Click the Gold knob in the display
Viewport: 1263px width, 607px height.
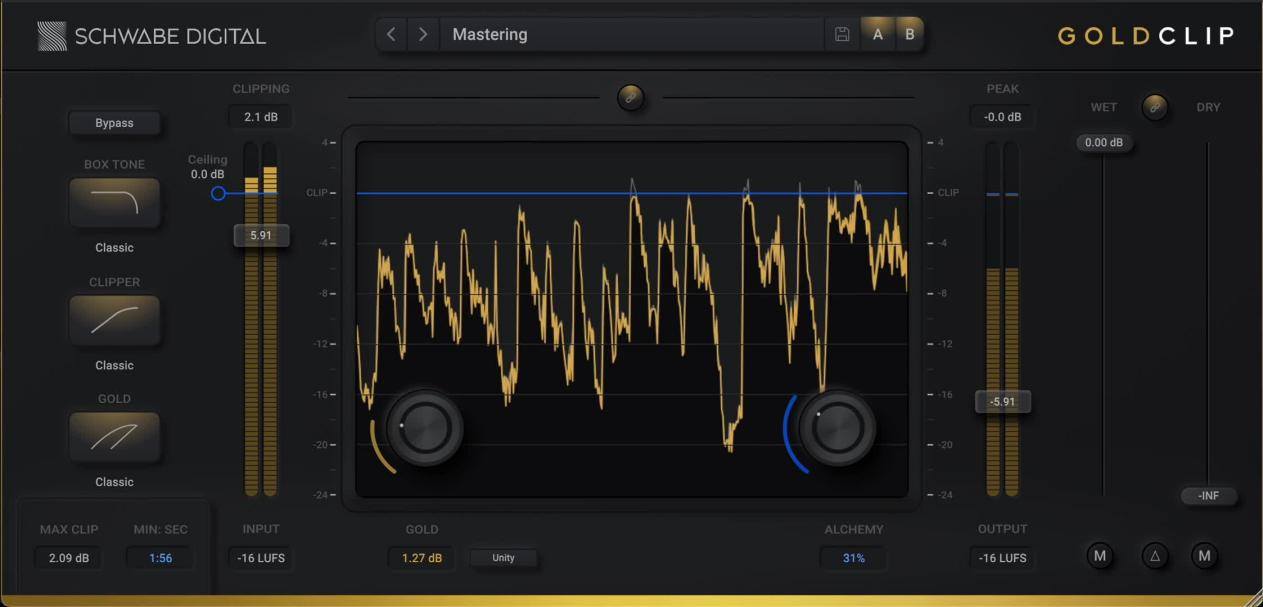[x=425, y=428]
